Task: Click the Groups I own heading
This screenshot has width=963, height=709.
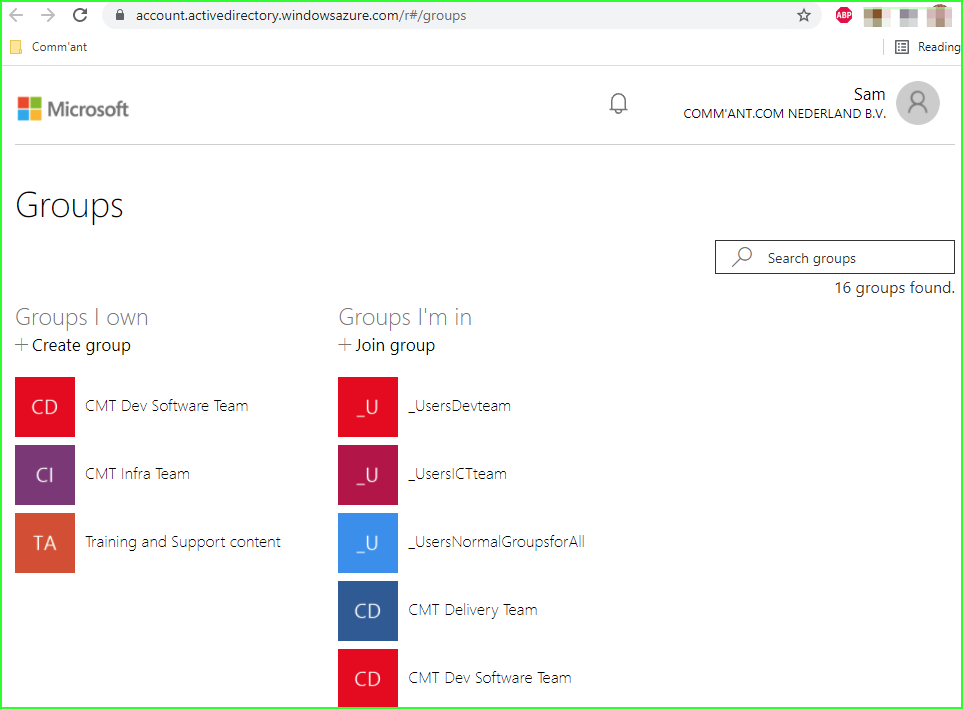Action: coord(82,317)
